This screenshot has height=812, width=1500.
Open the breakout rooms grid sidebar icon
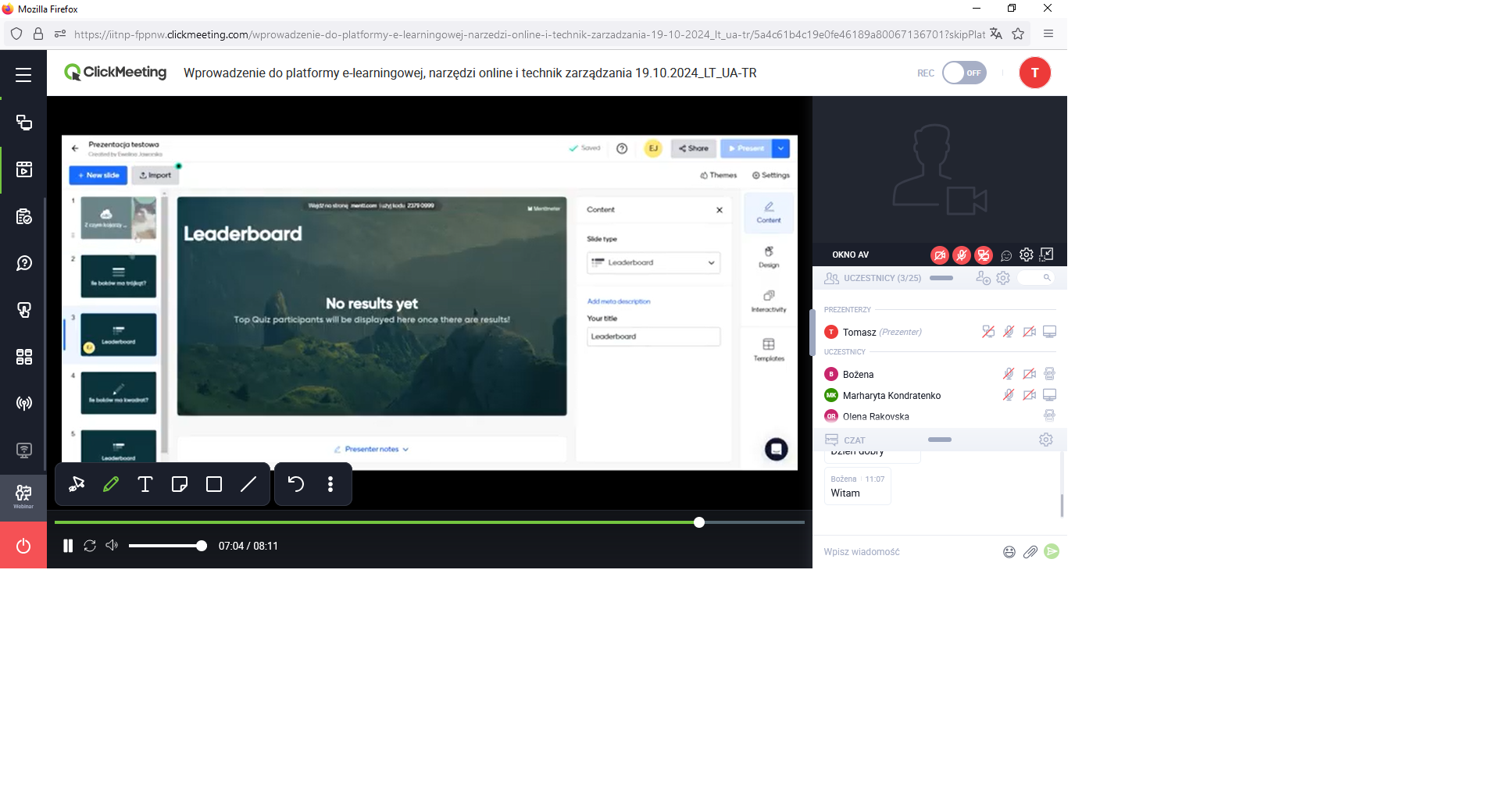coord(24,357)
